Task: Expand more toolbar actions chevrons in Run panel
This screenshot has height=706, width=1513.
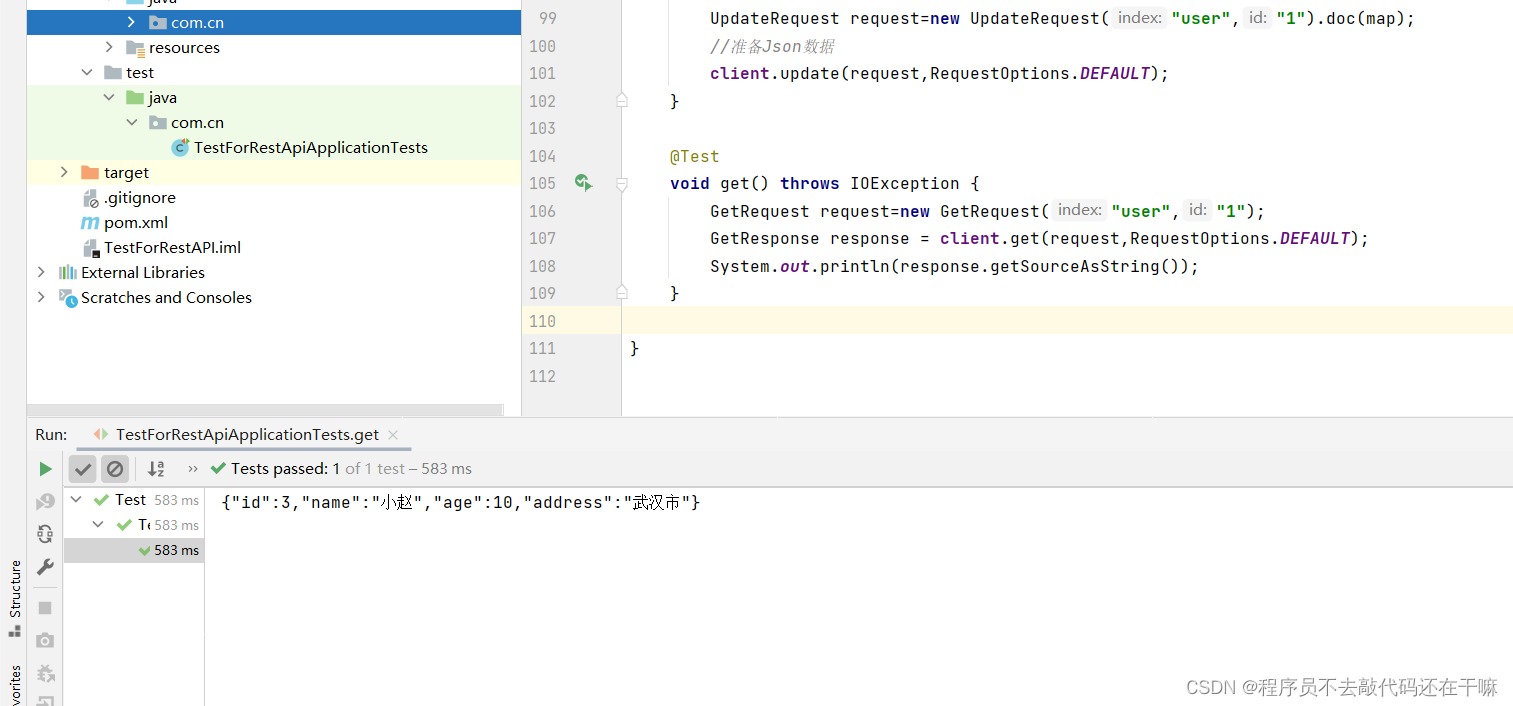Action: tap(193, 468)
